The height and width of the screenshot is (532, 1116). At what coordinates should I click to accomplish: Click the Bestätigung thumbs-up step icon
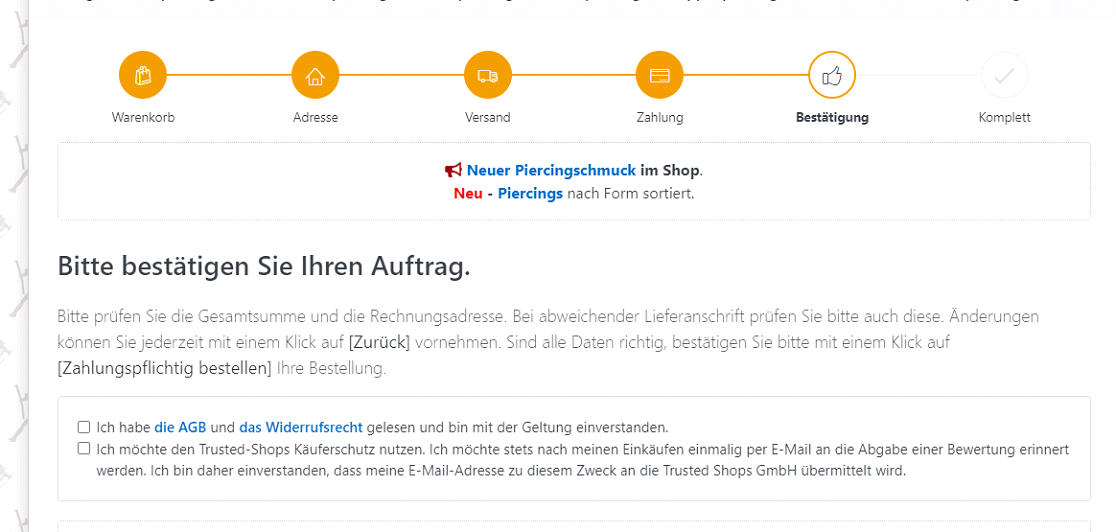pos(832,75)
